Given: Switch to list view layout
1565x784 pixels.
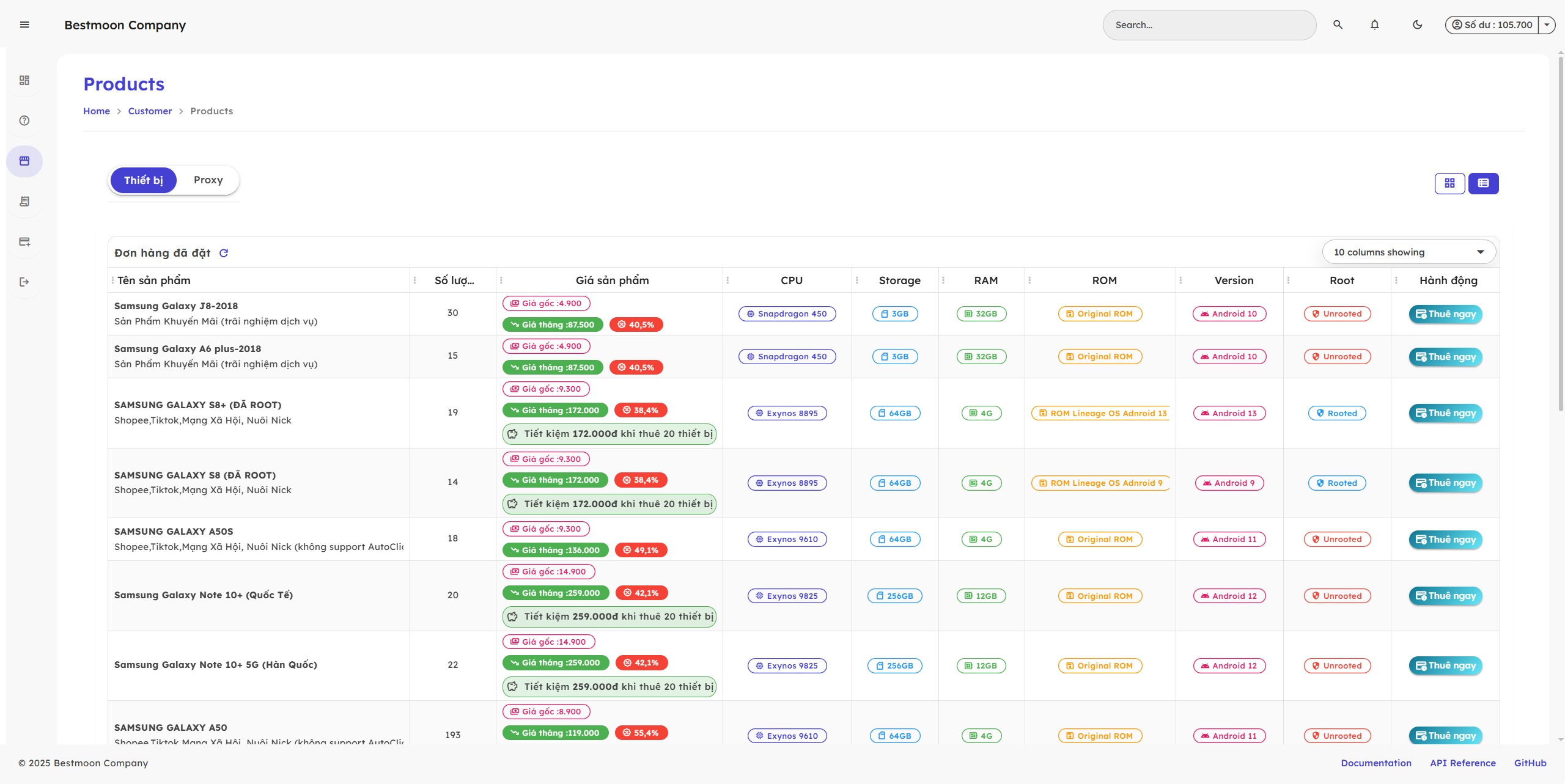Looking at the screenshot, I should [x=1483, y=183].
